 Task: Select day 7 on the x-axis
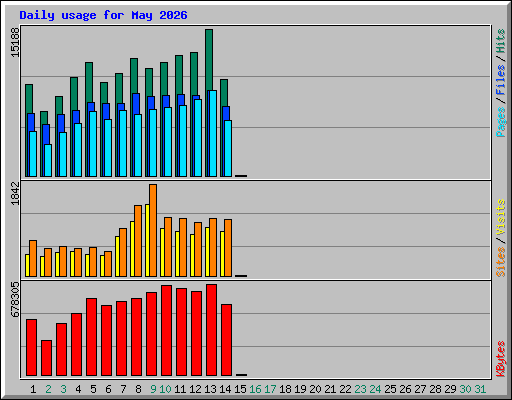(123, 389)
